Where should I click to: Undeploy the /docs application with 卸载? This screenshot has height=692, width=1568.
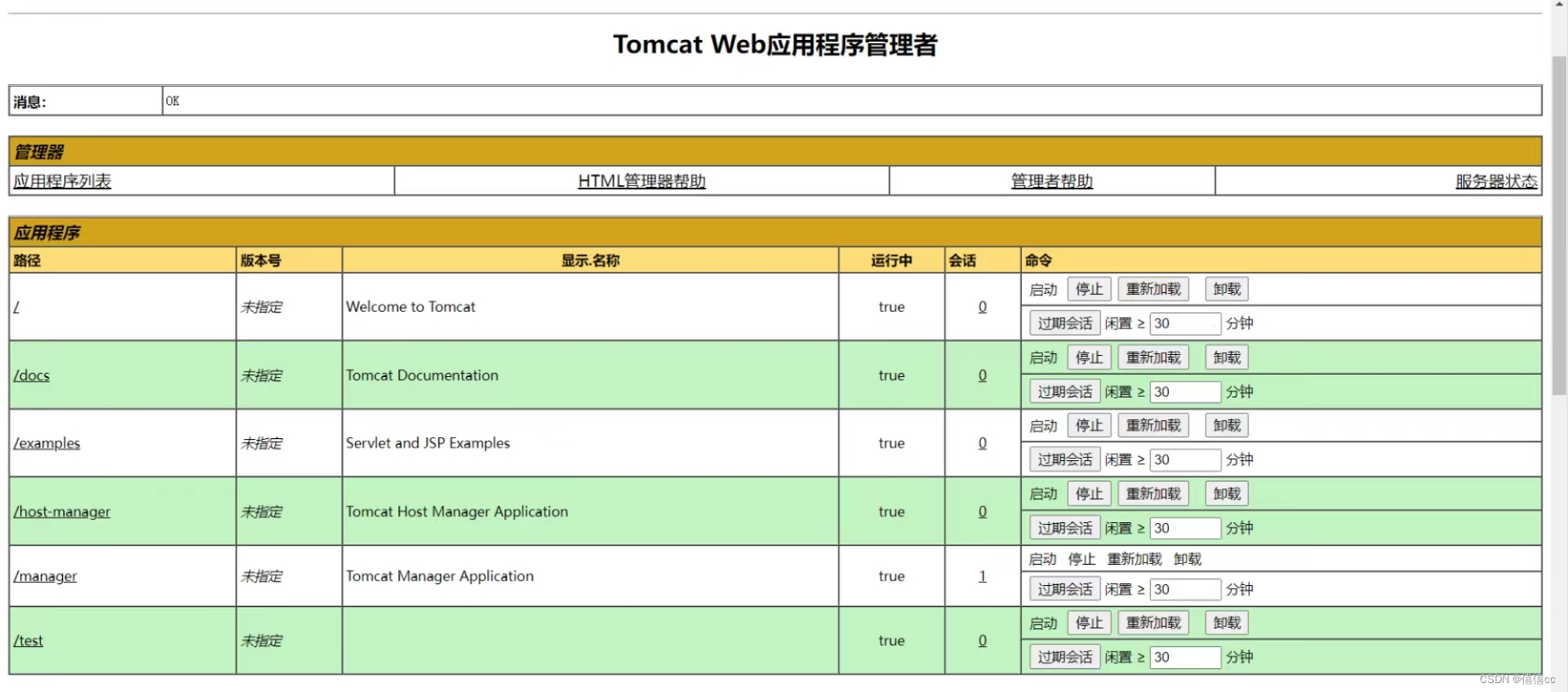(x=1227, y=357)
